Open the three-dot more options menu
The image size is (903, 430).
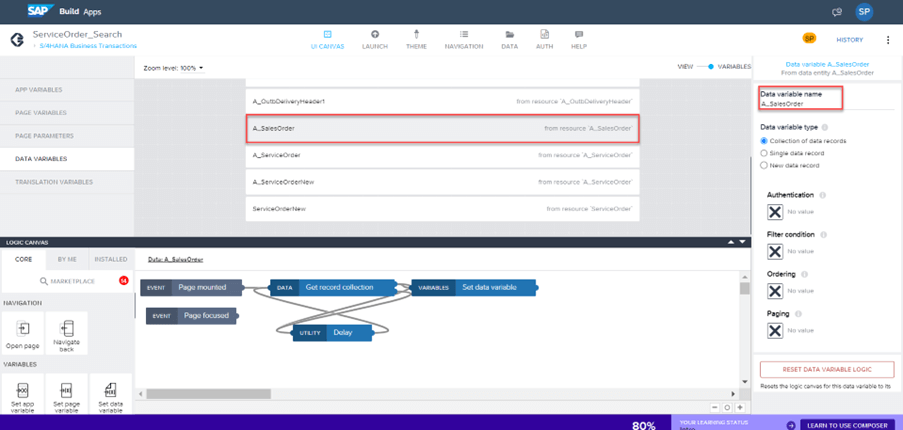(887, 40)
